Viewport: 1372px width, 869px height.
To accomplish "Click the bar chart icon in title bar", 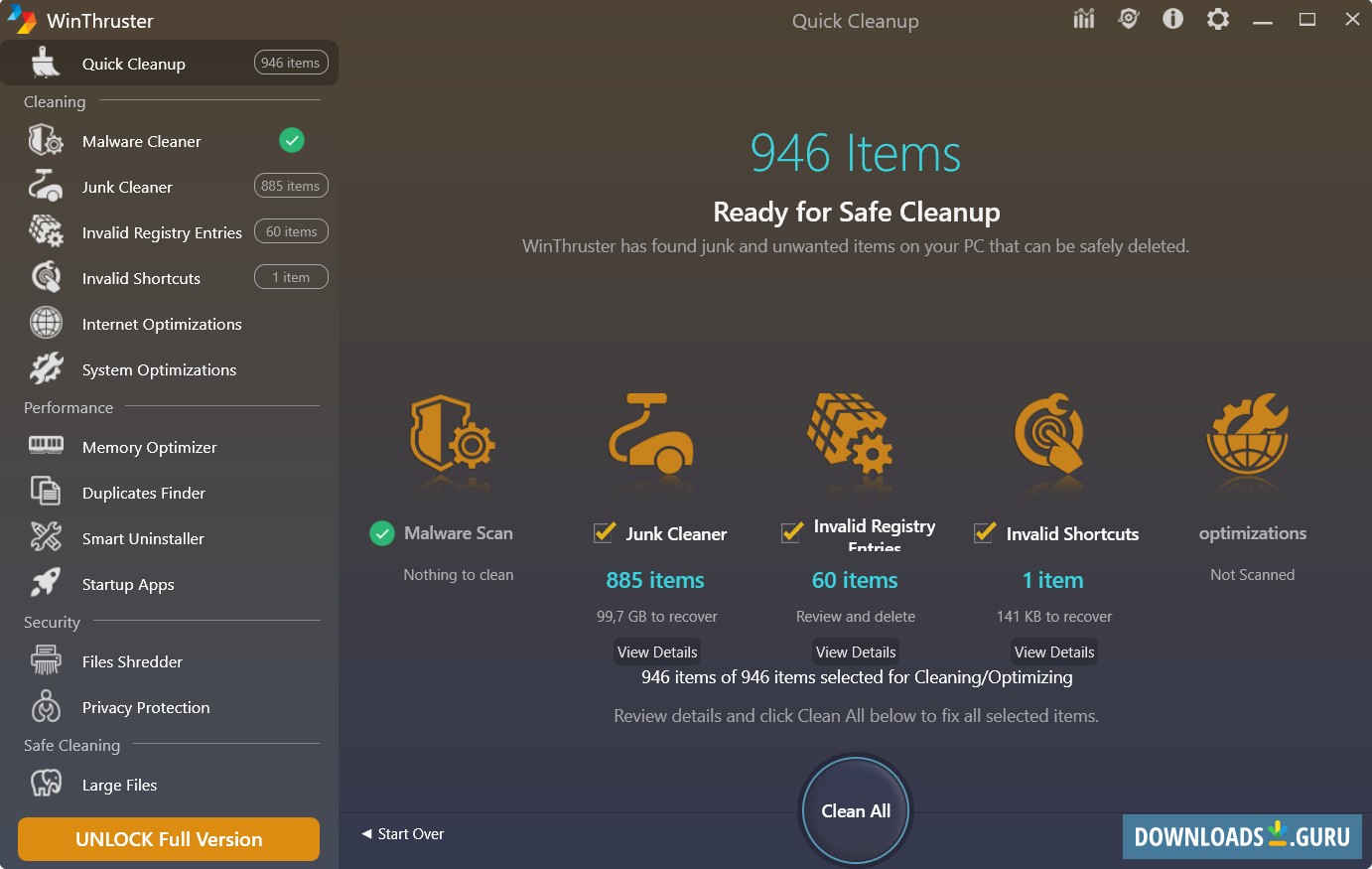I will point(1084,19).
